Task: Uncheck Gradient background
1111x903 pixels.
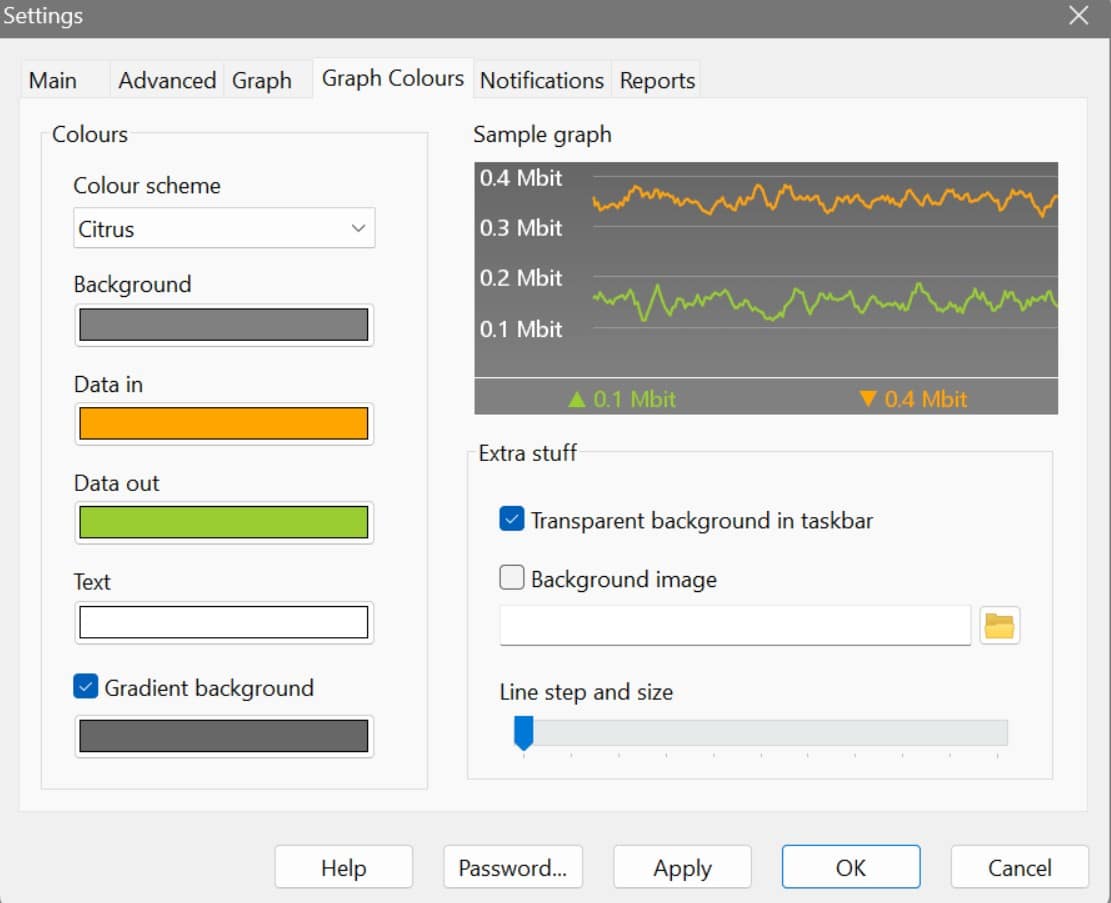Action: point(85,686)
